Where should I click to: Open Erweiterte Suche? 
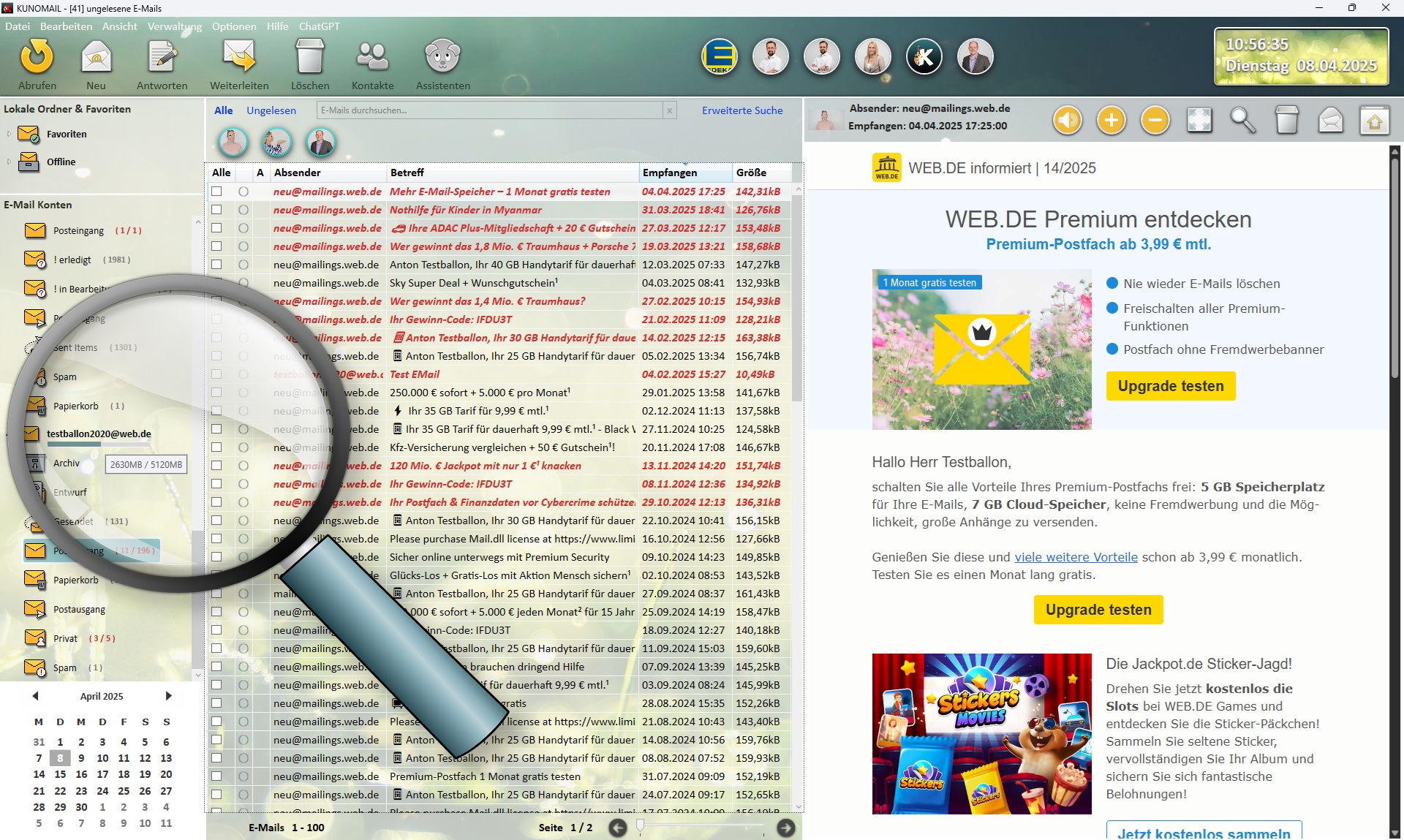[742, 110]
